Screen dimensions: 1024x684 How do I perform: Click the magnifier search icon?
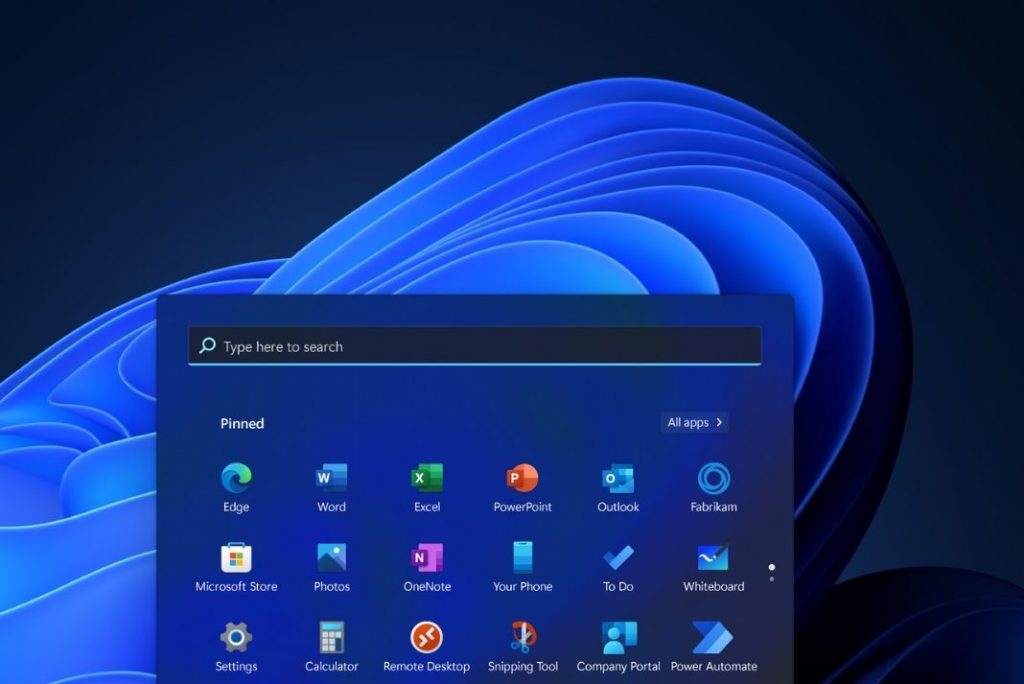(208, 346)
